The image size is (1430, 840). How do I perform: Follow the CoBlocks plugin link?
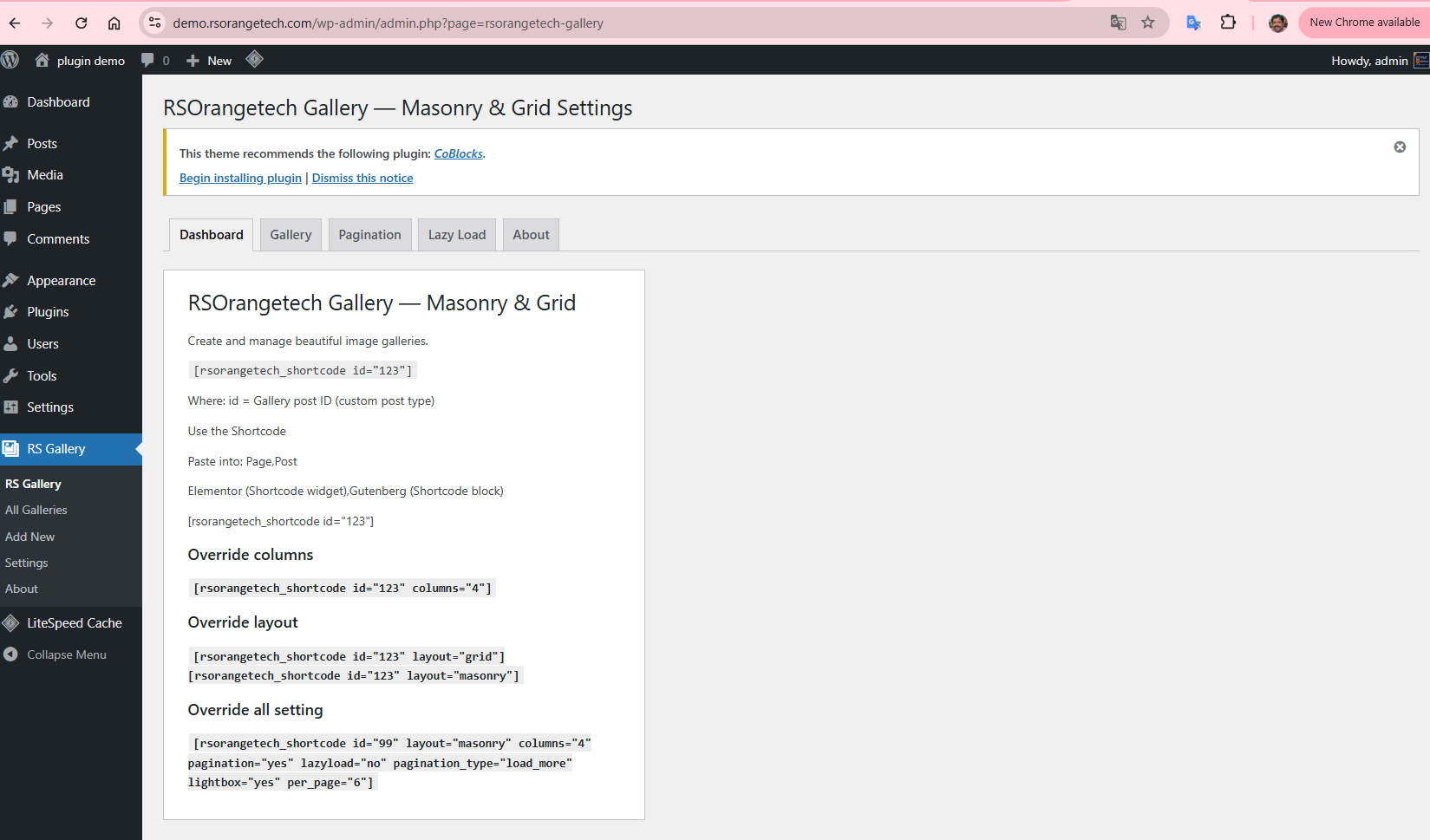(x=458, y=153)
